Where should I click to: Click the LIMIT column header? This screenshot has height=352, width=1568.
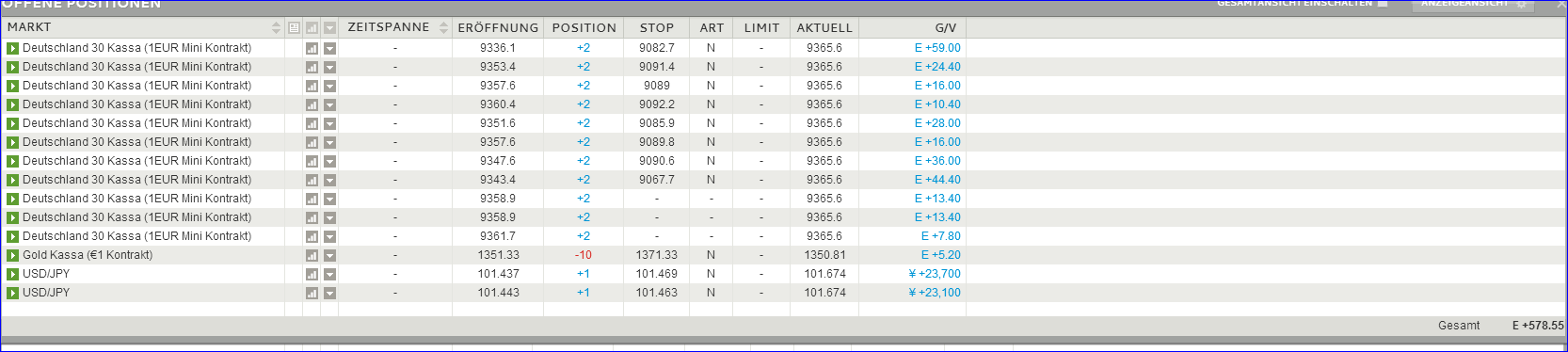tap(761, 27)
